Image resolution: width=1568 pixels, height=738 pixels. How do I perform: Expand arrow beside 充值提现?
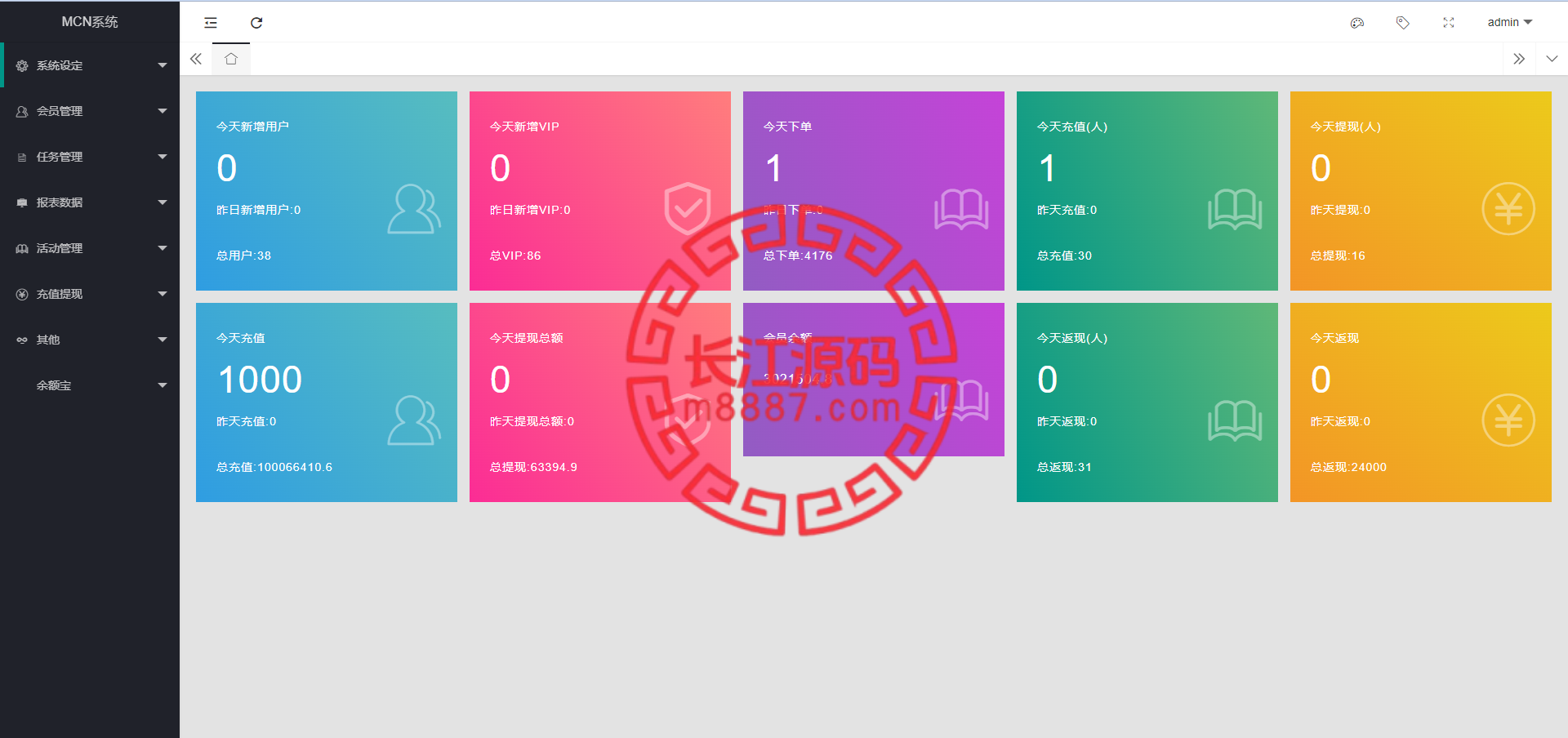(163, 294)
